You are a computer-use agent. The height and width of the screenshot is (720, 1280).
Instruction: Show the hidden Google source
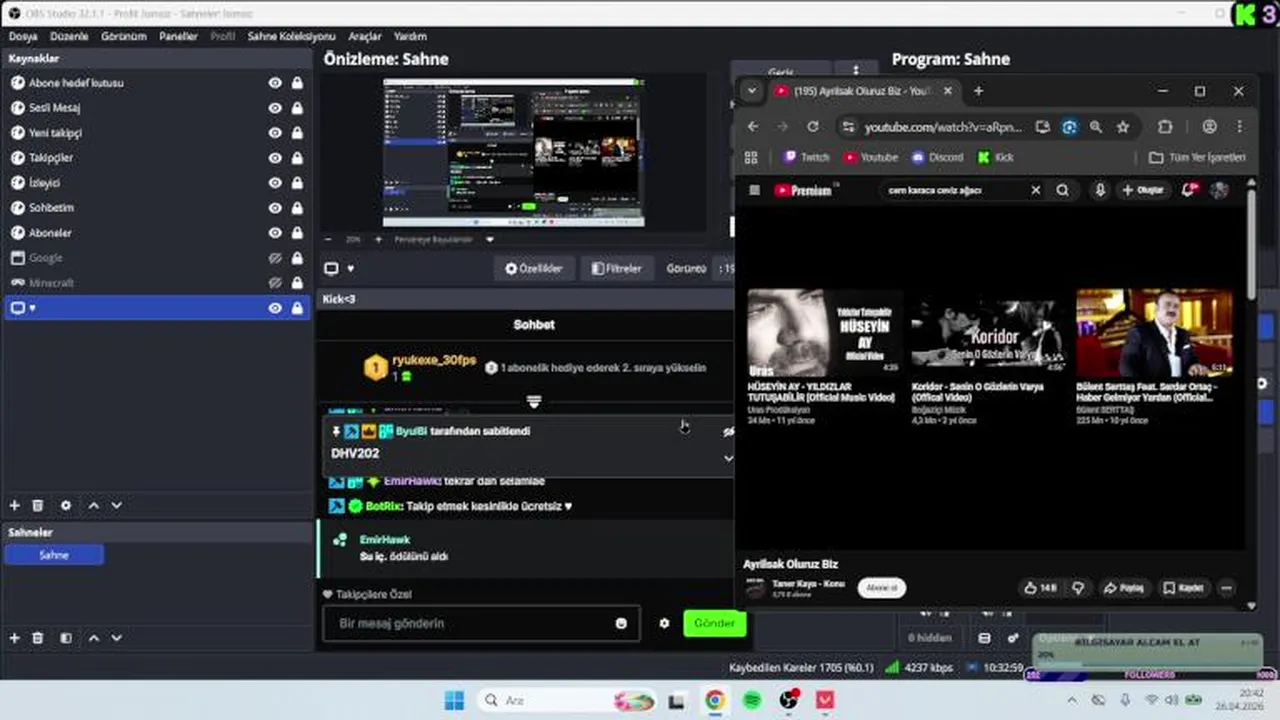pyautogui.click(x=275, y=258)
